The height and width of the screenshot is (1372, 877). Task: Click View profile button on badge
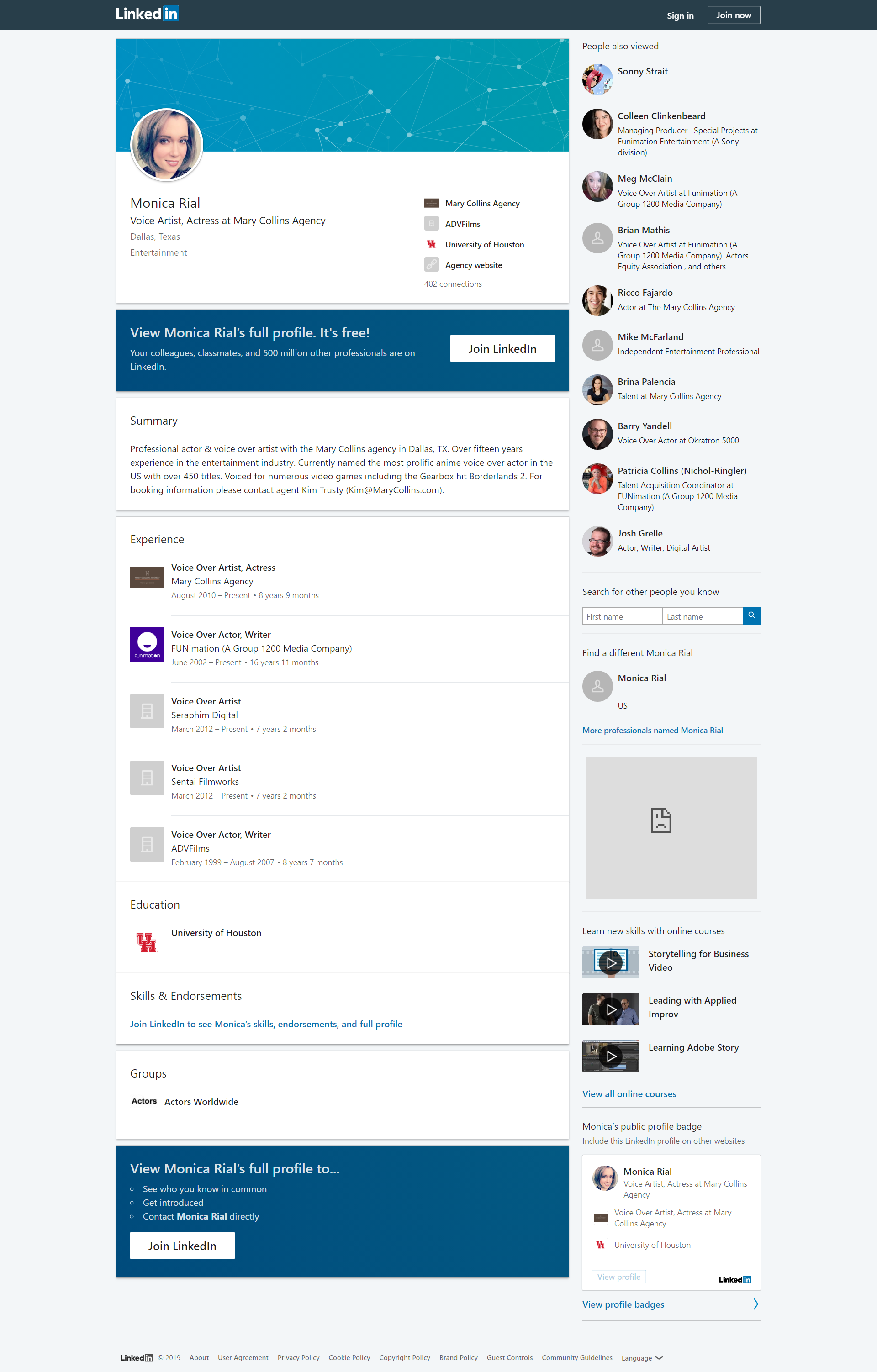pos(618,1277)
